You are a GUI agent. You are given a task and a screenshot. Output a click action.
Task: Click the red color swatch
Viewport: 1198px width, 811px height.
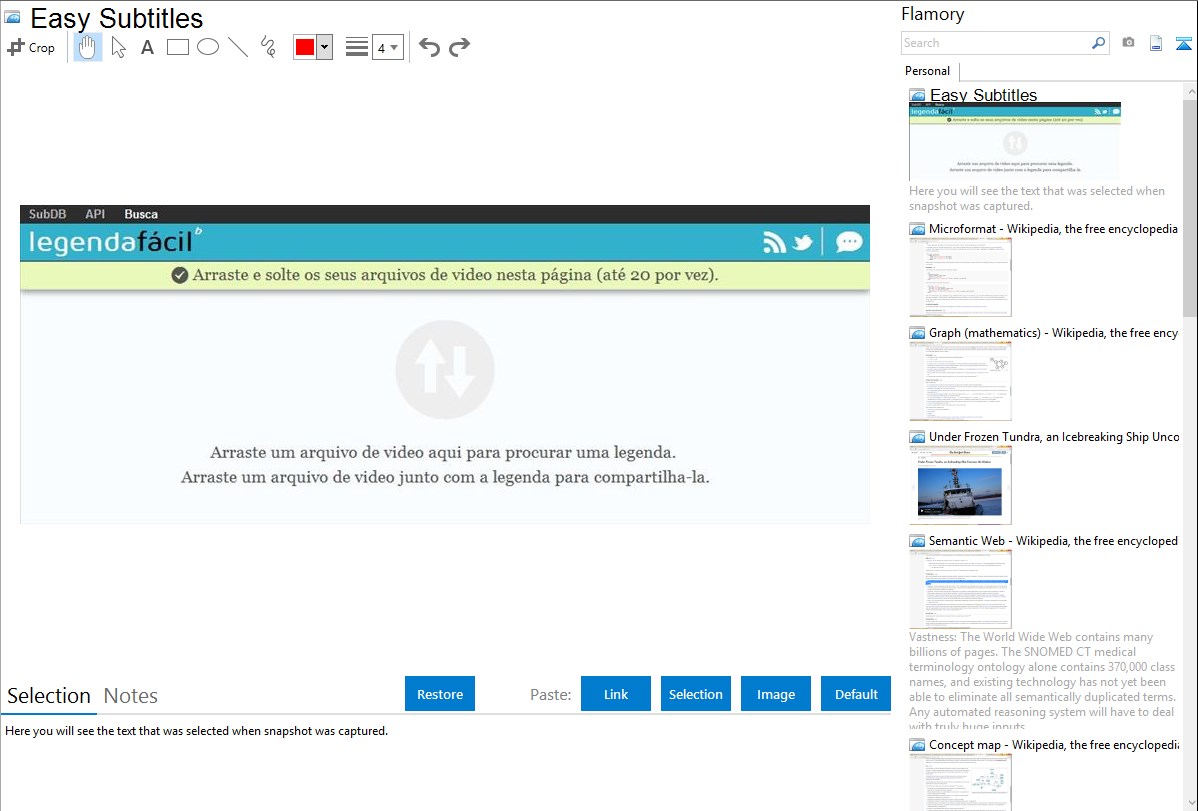click(x=304, y=47)
